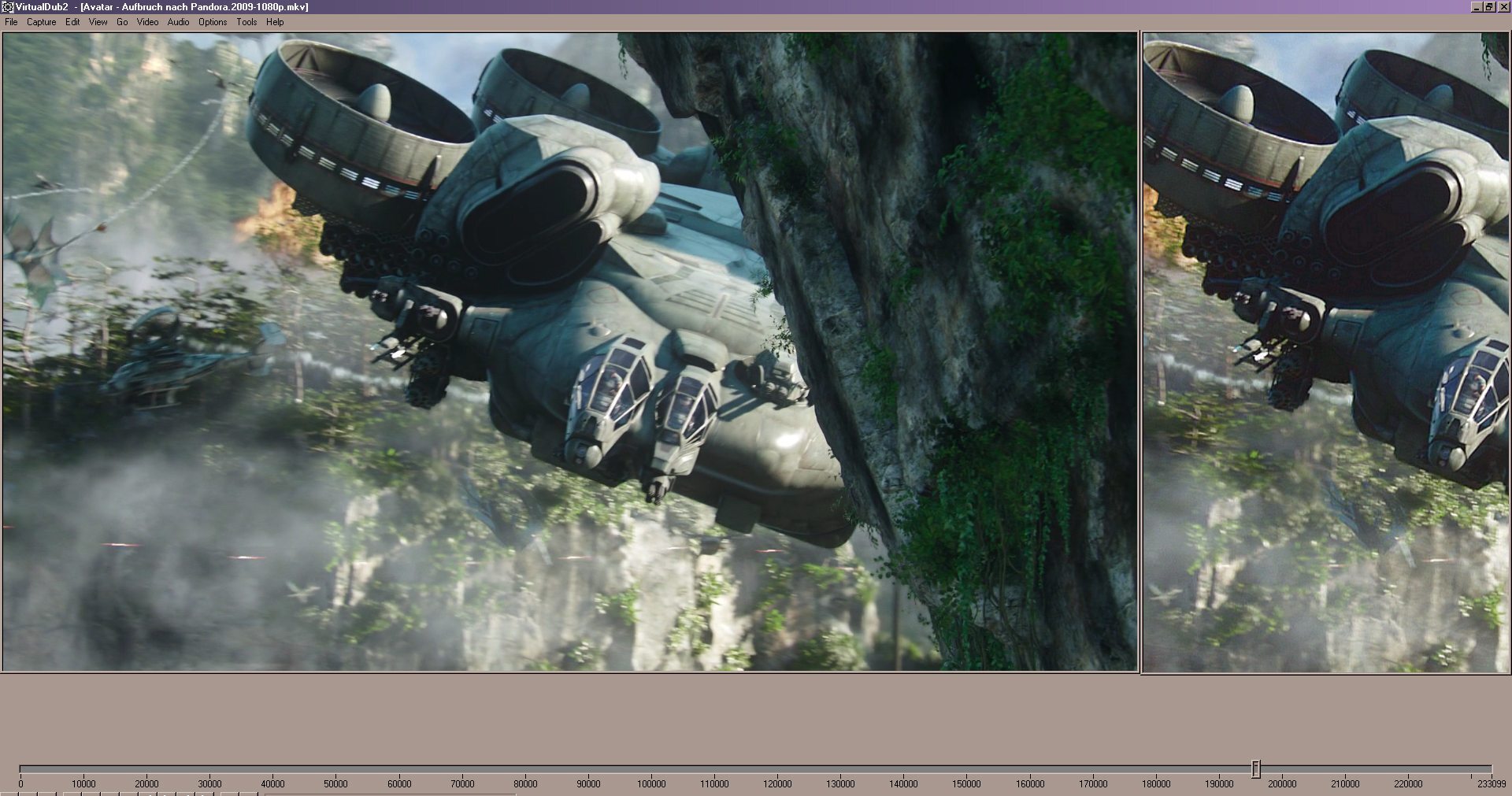The height and width of the screenshot is (796, 1512).
Task: Open the View menu
Action: 98,22
